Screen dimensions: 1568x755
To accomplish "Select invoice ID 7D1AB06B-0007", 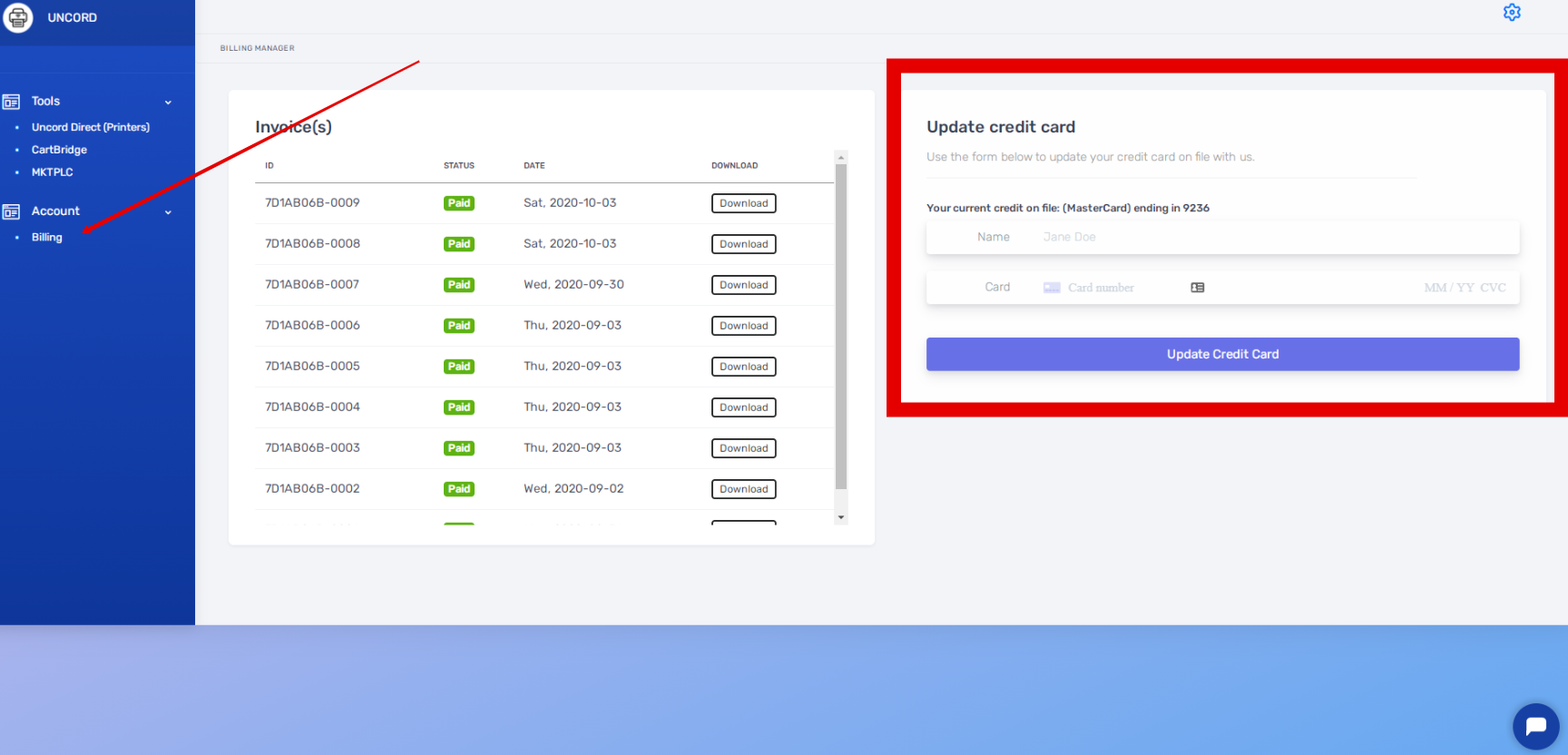I will (x=312, y=285).
